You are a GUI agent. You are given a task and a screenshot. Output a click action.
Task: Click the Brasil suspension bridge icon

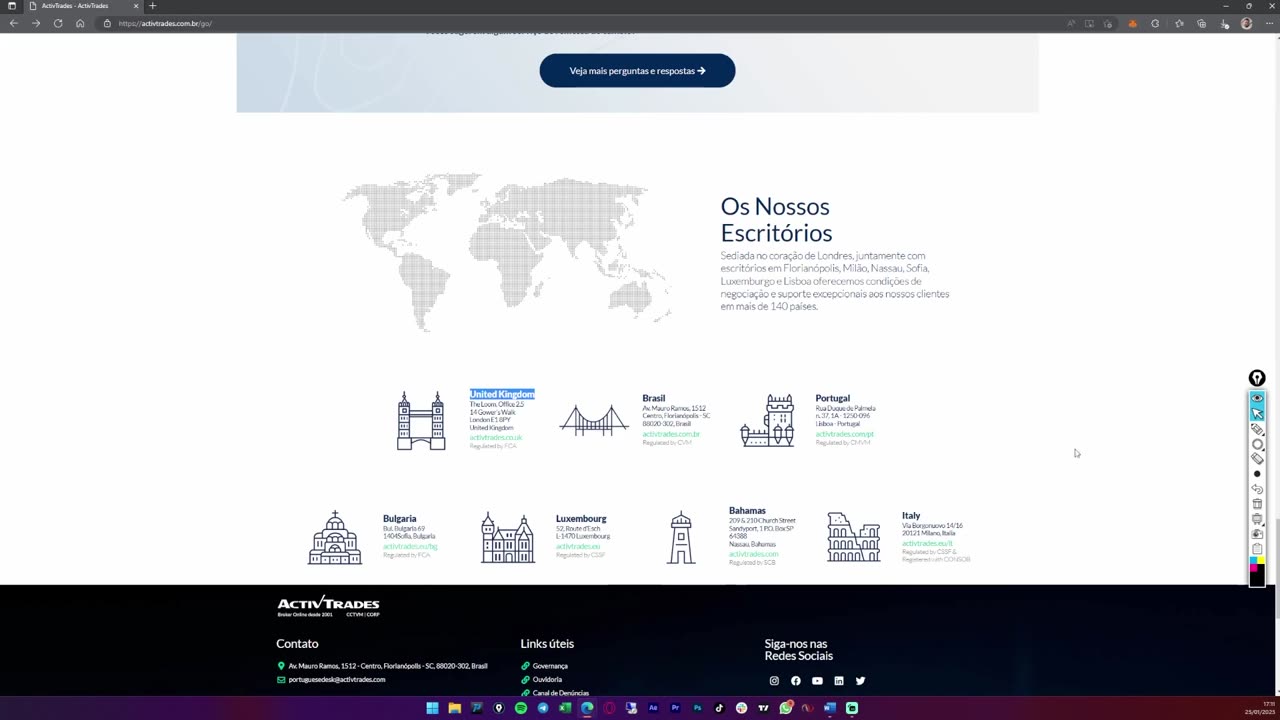[x=594, y=420]
